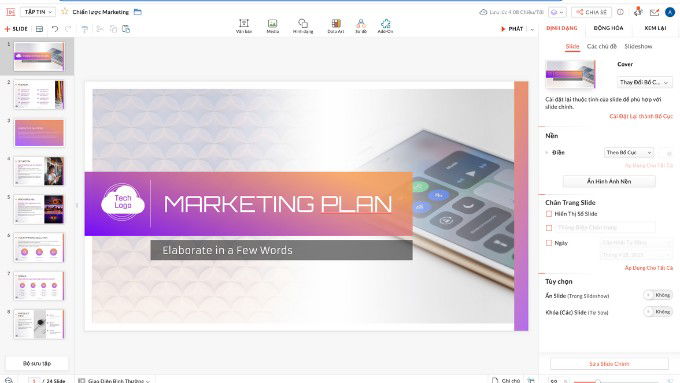Click the Ẩn Hình Ảnh Nền button
Screen dimensions: 680x383
point(609,181)
